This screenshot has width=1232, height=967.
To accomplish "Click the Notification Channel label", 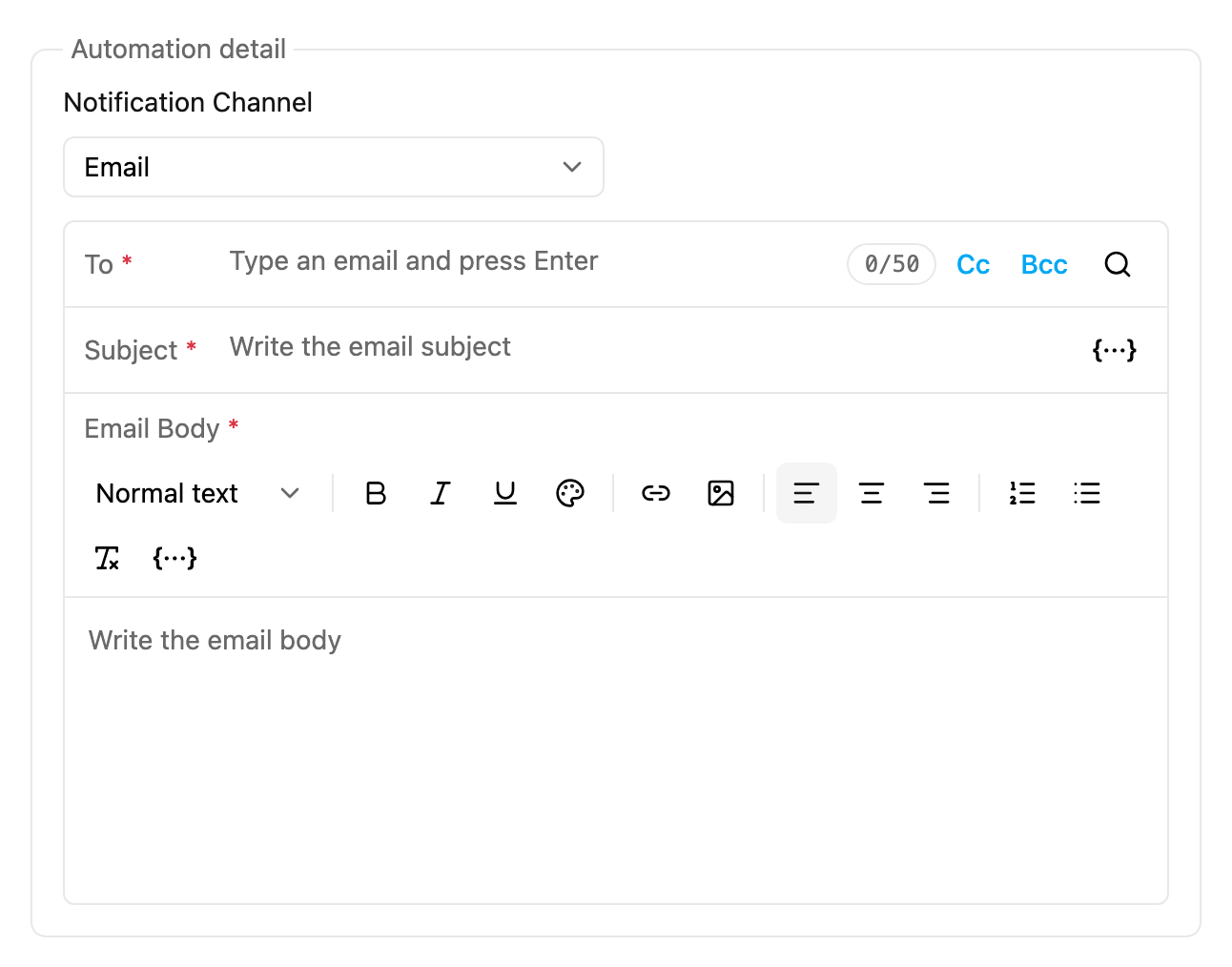I will click(188, 102).
